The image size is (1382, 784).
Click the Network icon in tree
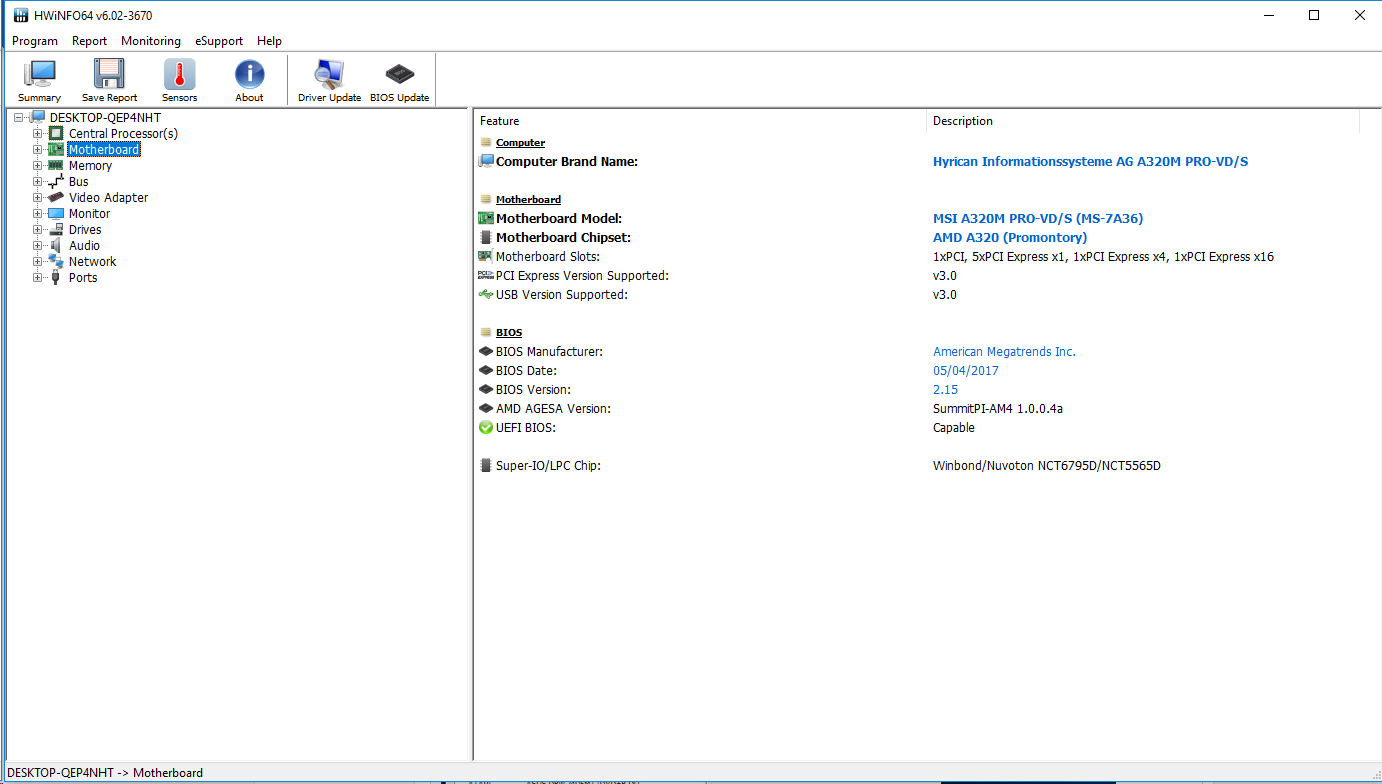[x=57, y=261]
